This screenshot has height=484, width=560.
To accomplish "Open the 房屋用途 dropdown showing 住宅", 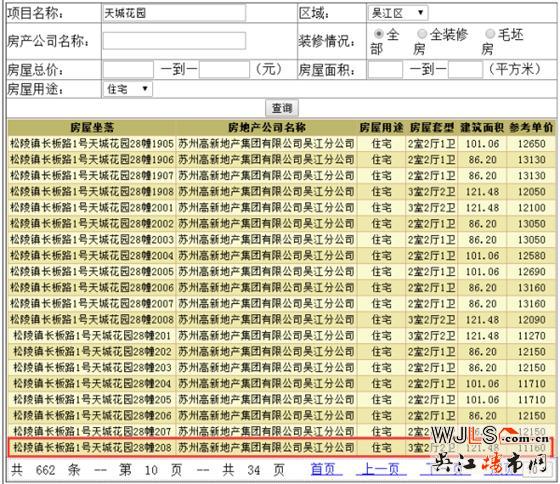I will 128,89.
